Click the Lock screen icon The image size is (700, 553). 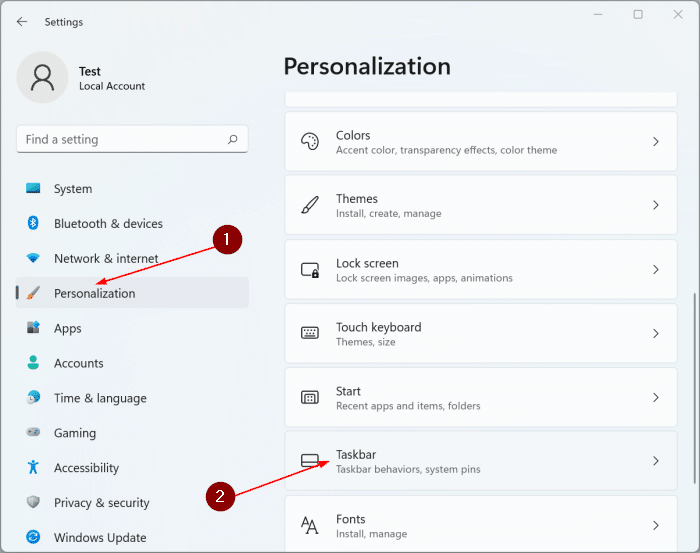tap(310, 270)
